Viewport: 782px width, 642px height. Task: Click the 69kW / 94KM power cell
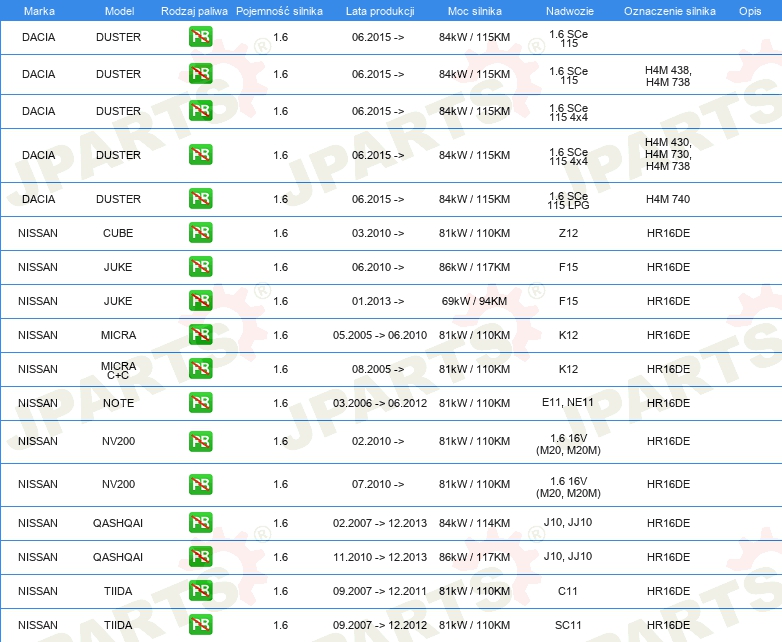[x=474, y=301]
